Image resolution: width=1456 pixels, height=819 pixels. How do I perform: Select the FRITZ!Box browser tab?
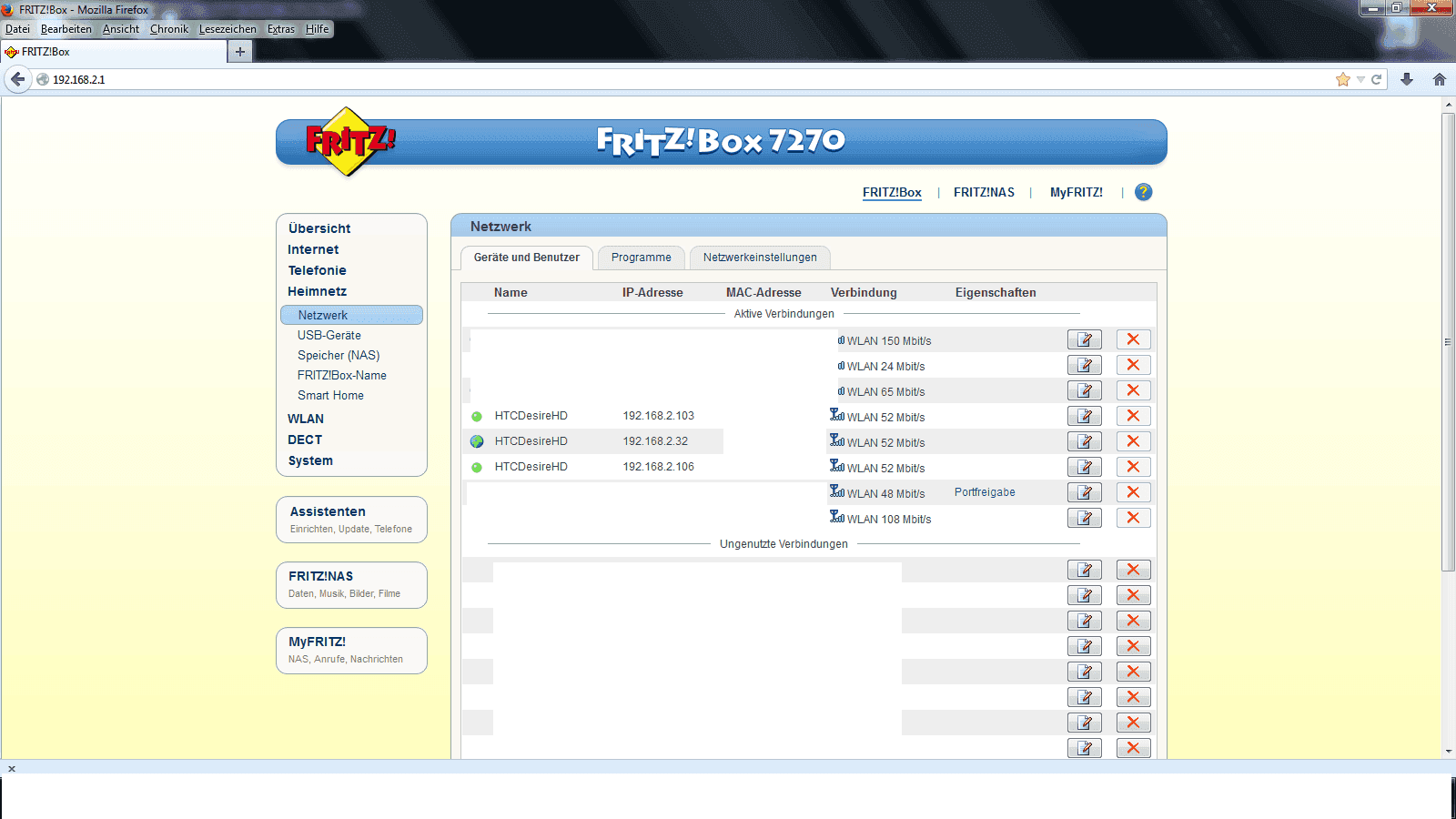point(114,52)
